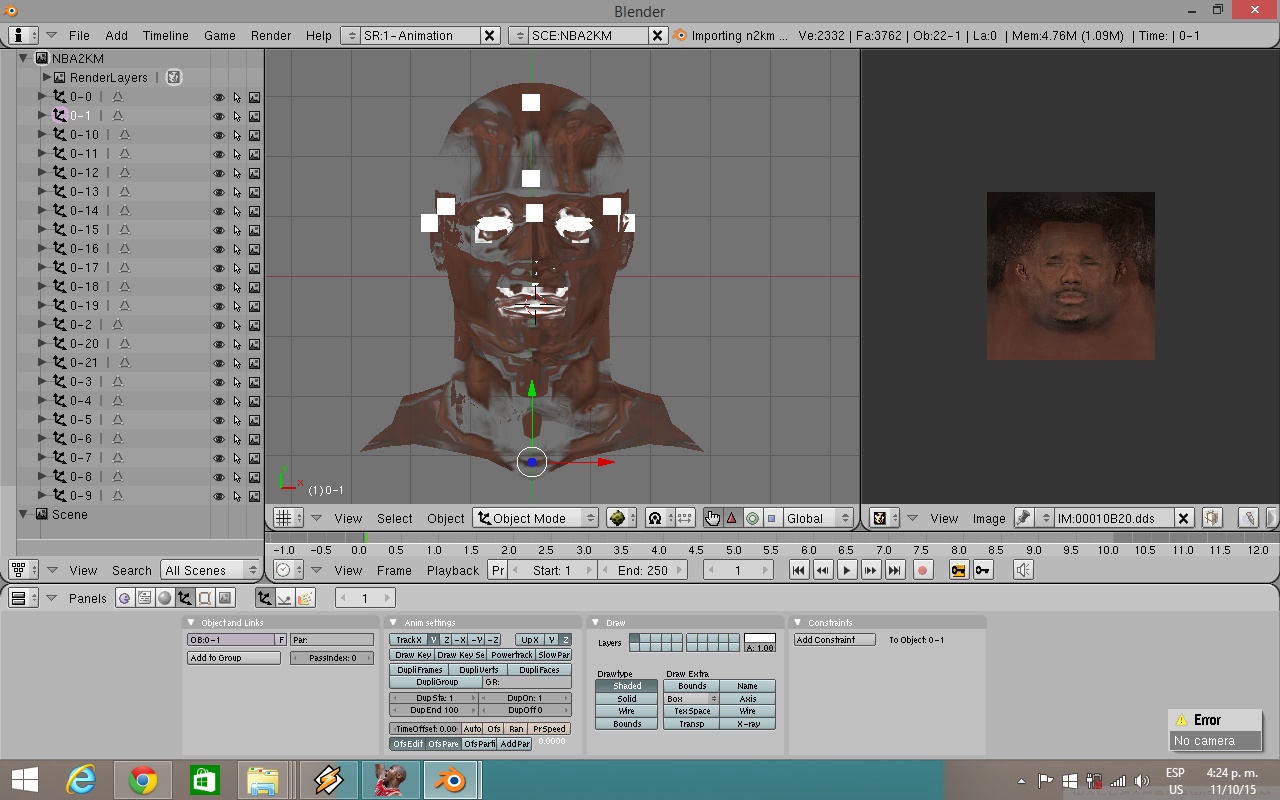Select the Logic context panel icon

click(124, 598)
